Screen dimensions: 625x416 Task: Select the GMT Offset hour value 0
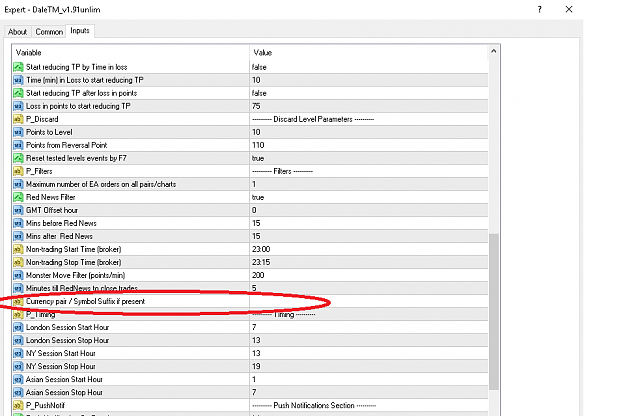click(254, 210)
